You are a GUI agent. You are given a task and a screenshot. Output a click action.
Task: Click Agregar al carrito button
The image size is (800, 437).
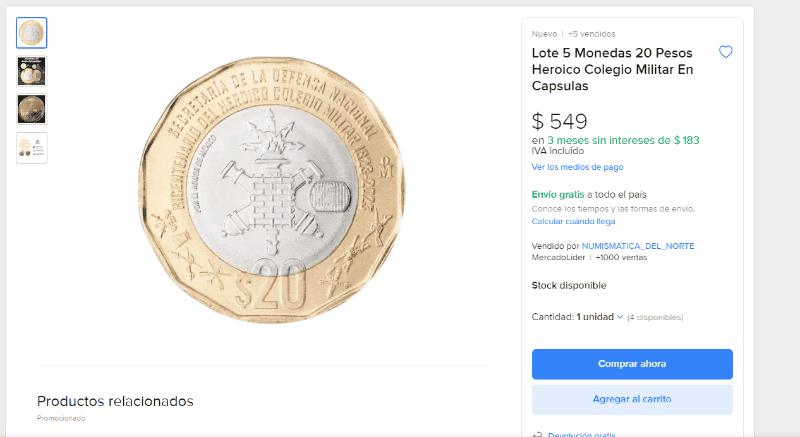pos(632,399)
